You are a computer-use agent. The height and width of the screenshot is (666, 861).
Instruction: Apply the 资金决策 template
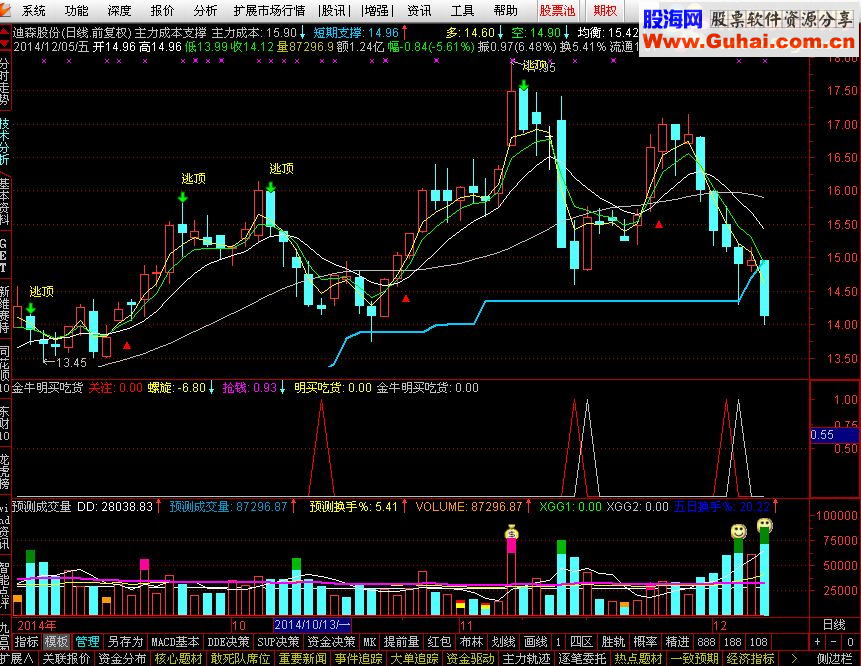[331, 641]
